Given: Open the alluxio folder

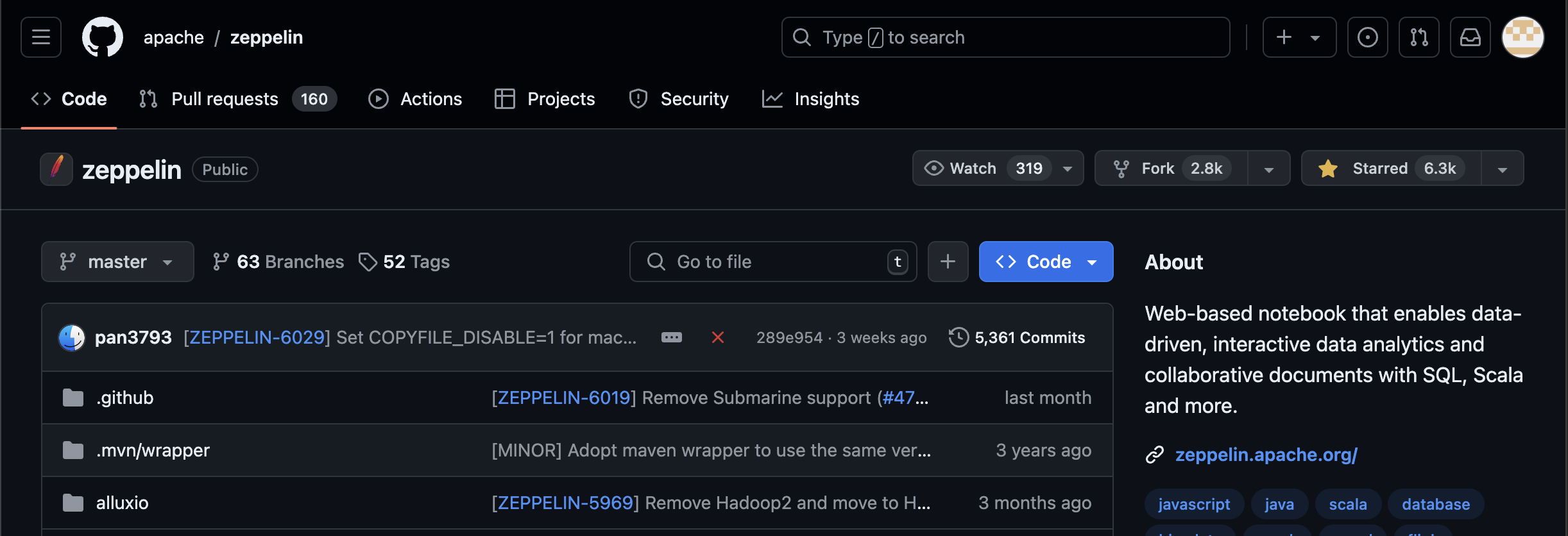Looking at the screenshot, I should pos(122,503).
